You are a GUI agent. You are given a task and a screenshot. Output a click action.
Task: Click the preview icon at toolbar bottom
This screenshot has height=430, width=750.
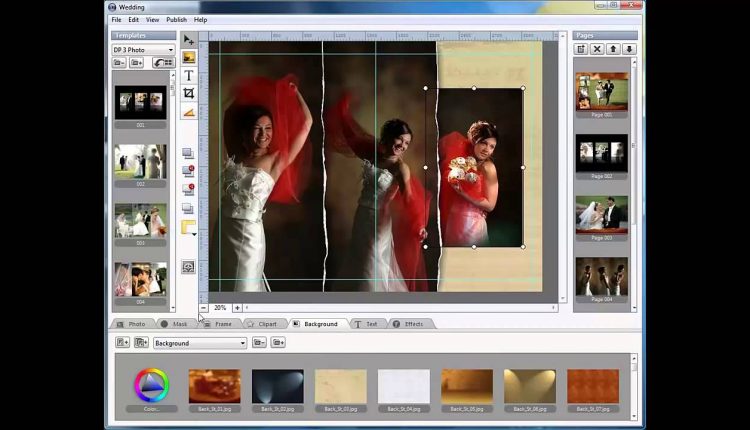point(188,267)
